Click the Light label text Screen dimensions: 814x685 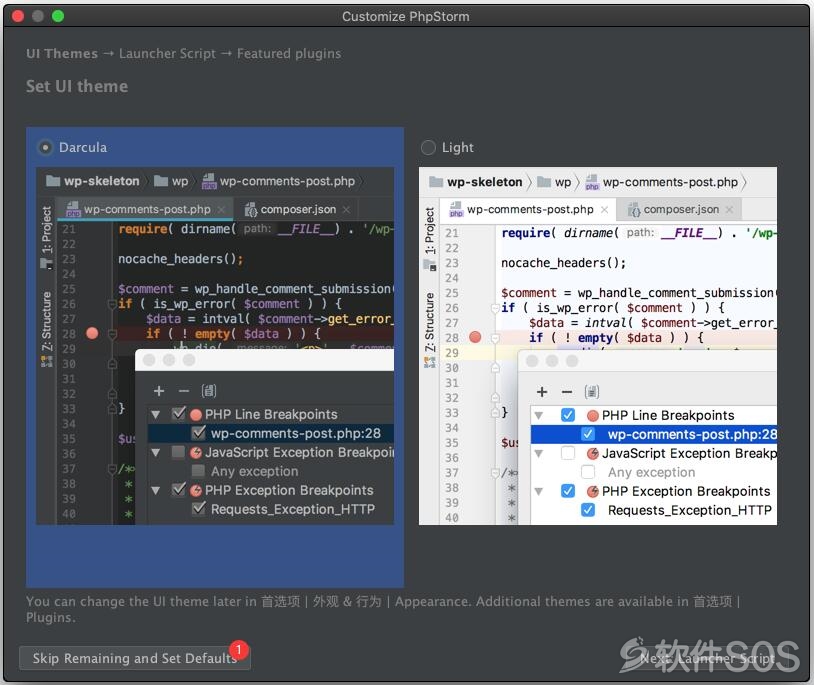click(x=458, y=147)
